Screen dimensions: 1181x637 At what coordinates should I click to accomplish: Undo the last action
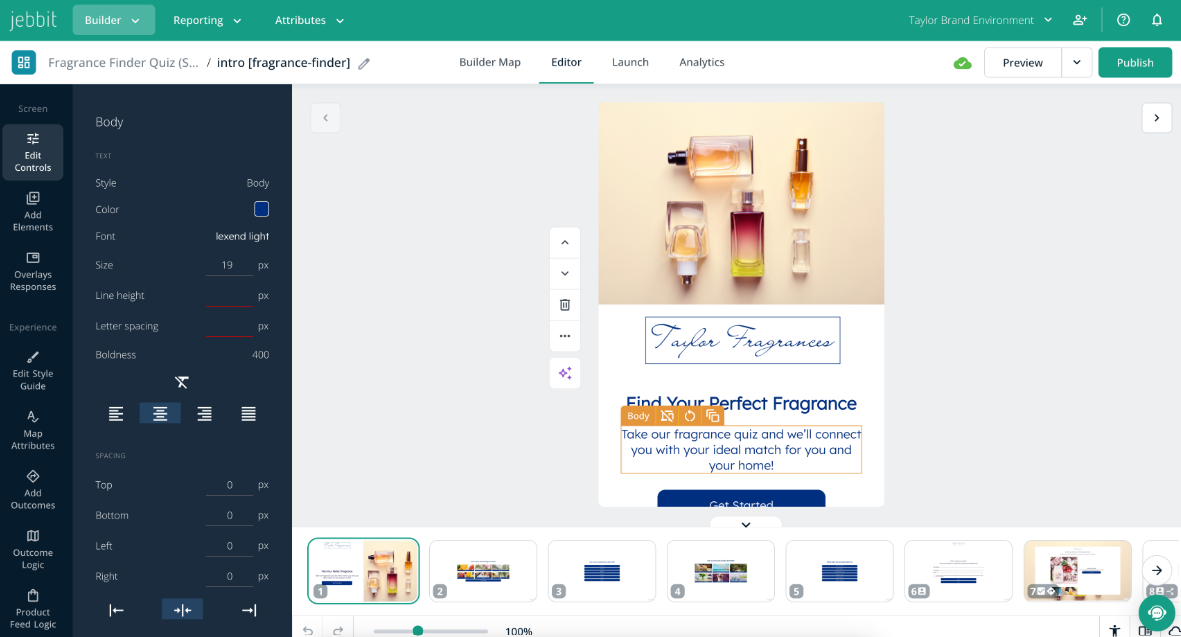click(308, 631)
